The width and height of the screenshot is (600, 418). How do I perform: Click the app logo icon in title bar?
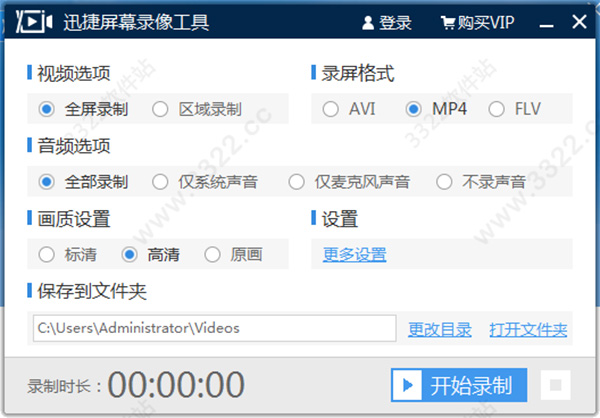point(34,22)
